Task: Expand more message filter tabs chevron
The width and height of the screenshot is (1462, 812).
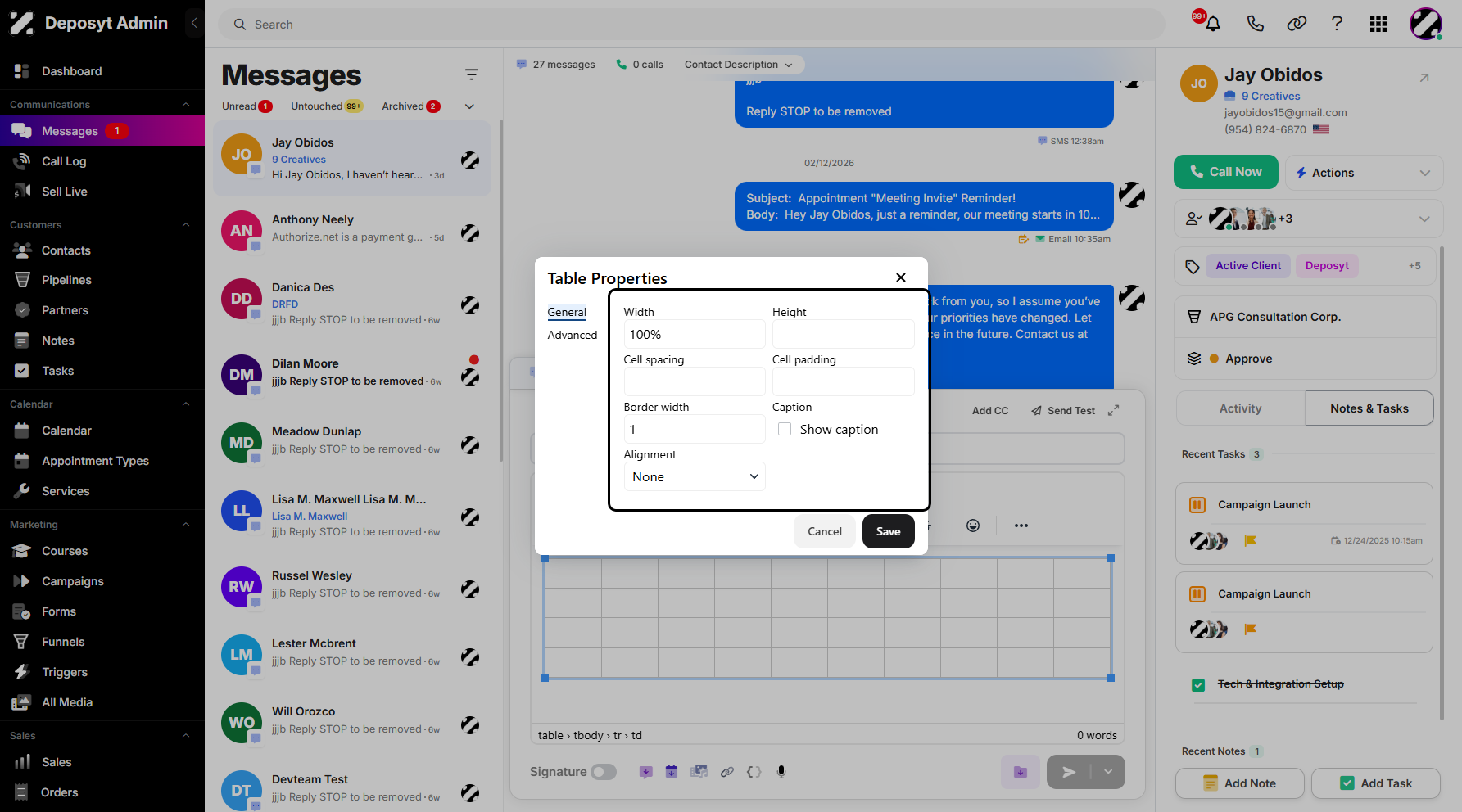Action: [470, 106]
